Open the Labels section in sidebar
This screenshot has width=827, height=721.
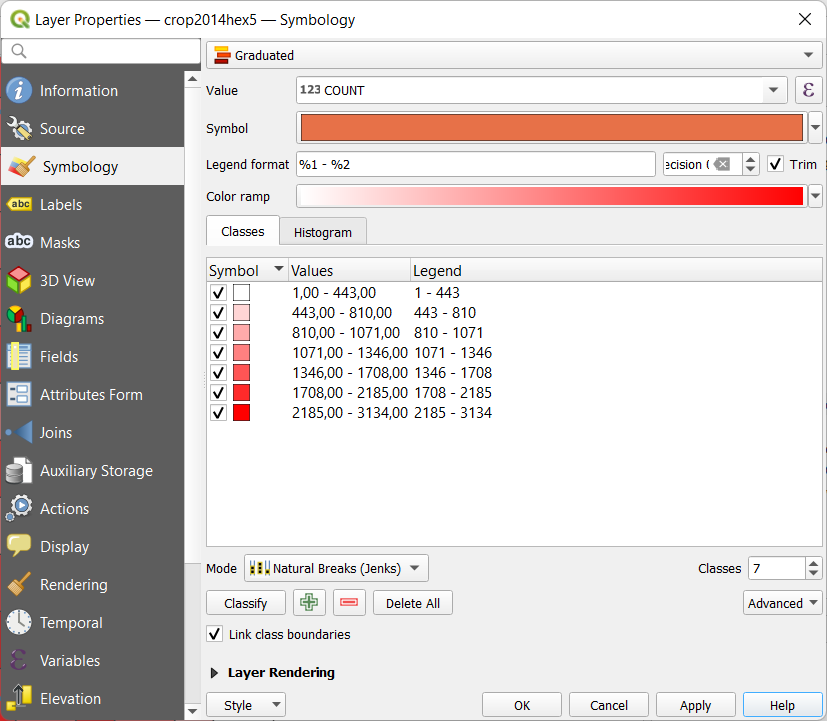tap(60, 205)
